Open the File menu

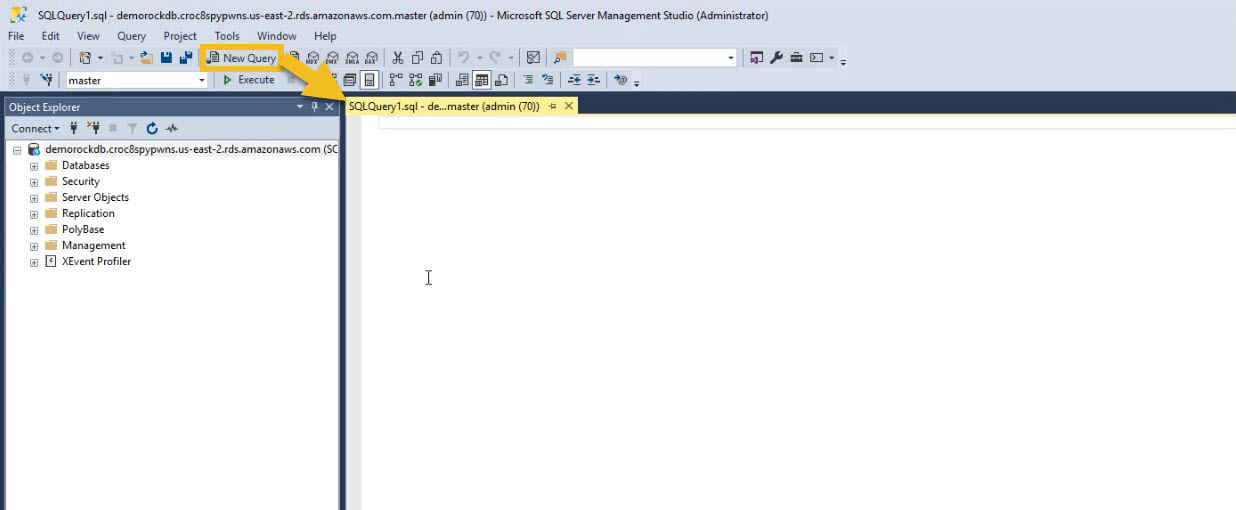point(16,36)
